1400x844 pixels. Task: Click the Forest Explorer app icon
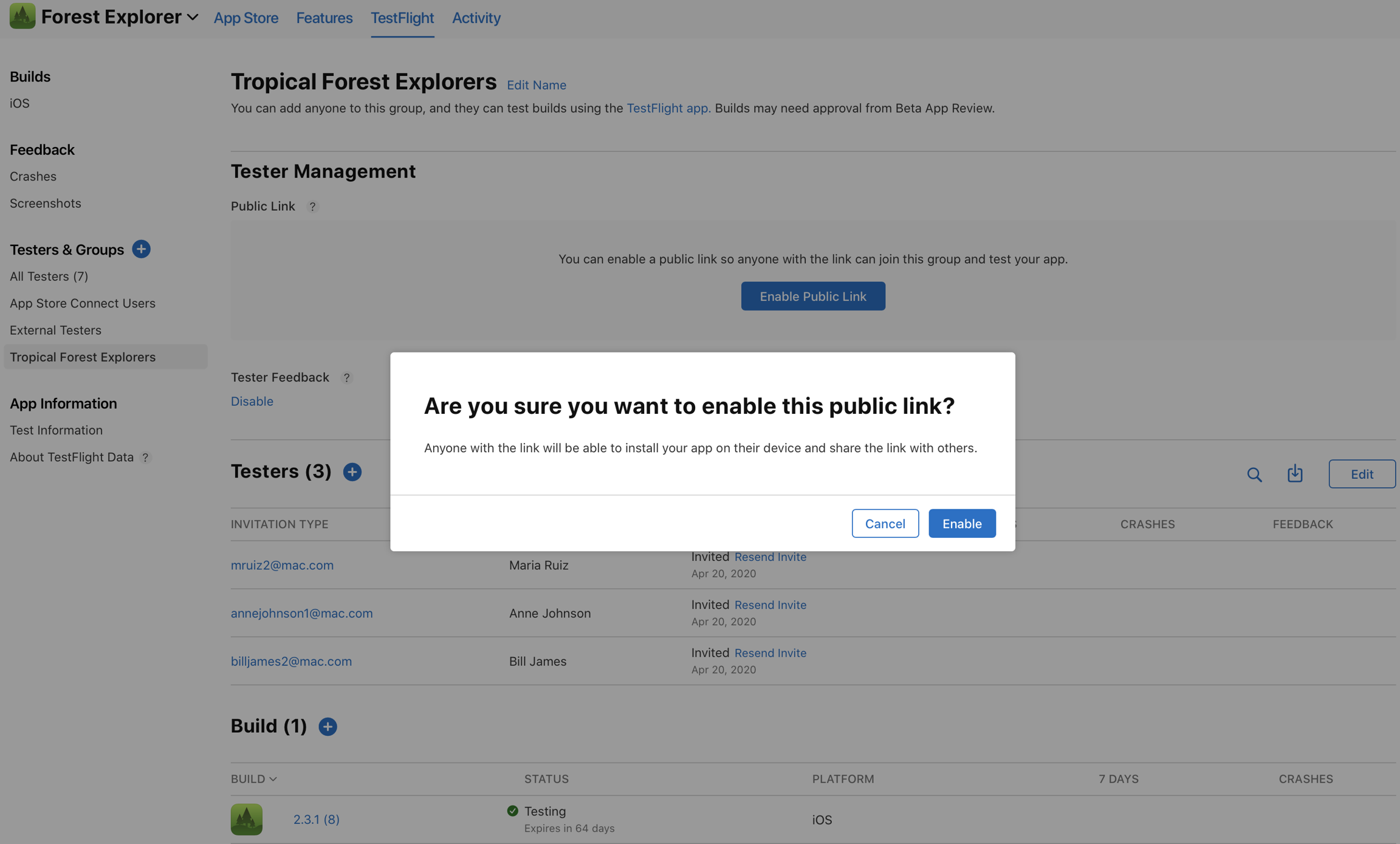pos(22,16)
